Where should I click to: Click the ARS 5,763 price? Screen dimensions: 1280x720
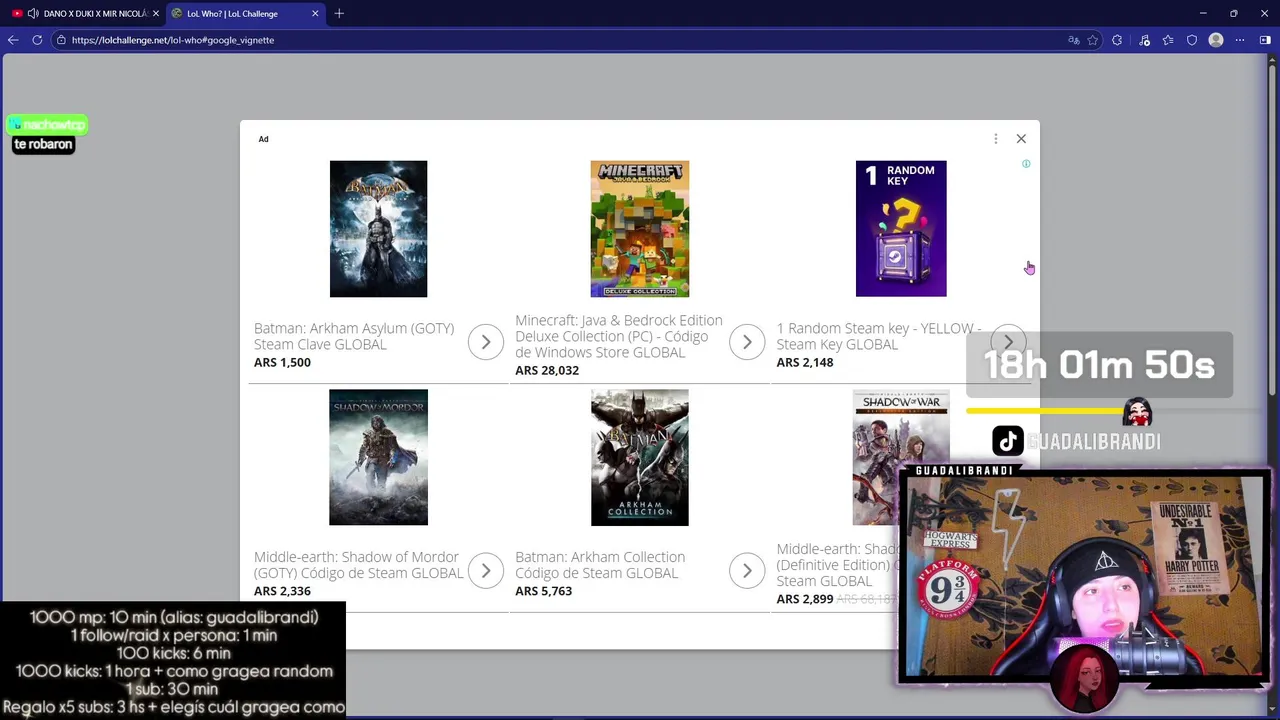pos(543,591)
